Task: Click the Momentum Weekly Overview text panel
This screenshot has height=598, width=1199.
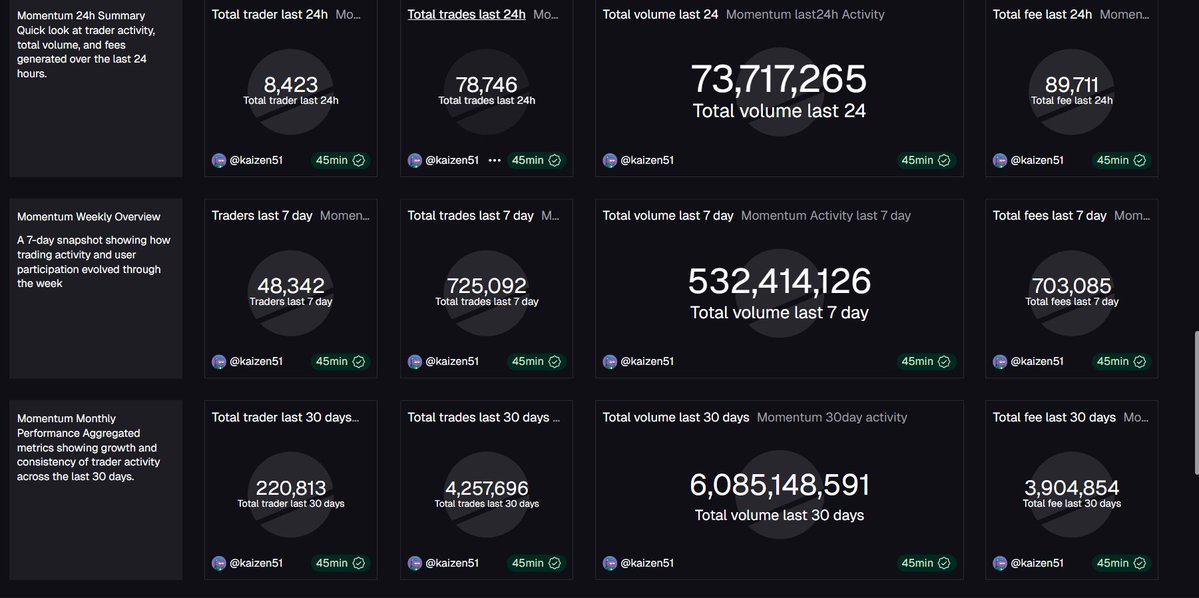Action: (96, 288)
